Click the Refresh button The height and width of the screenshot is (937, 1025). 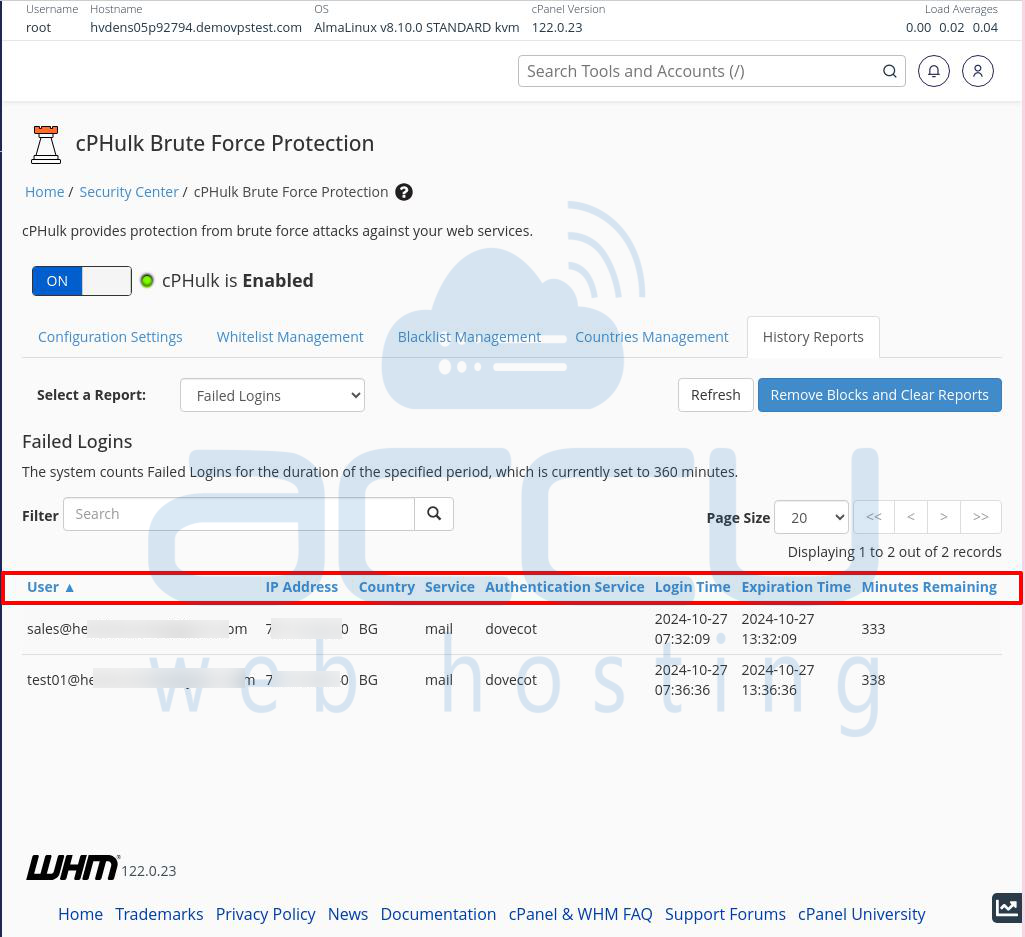[x=716, y=395]
